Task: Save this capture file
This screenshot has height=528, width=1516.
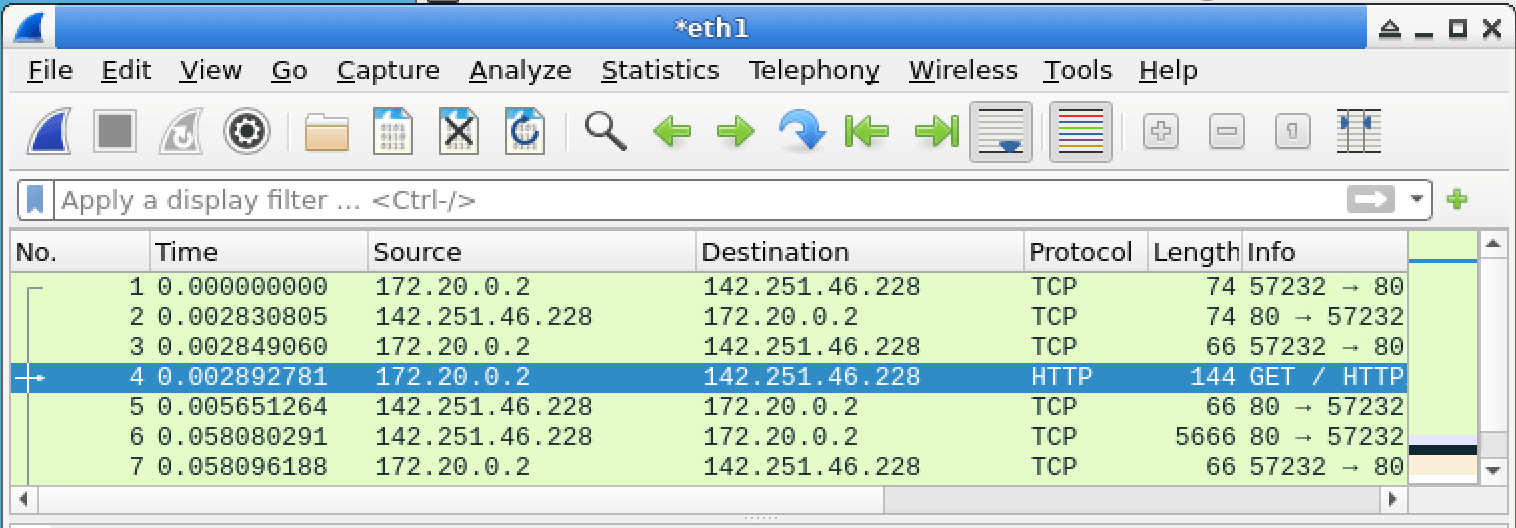Action: click(393, 131)
